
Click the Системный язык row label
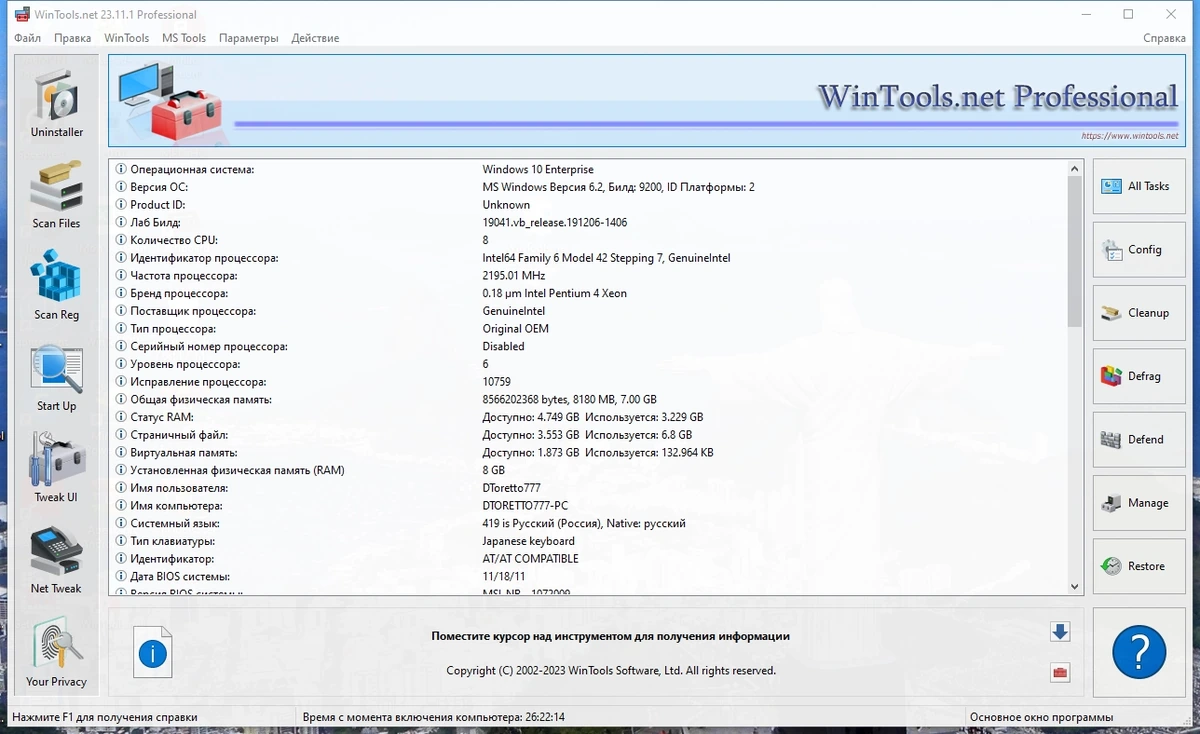[175, 523]
